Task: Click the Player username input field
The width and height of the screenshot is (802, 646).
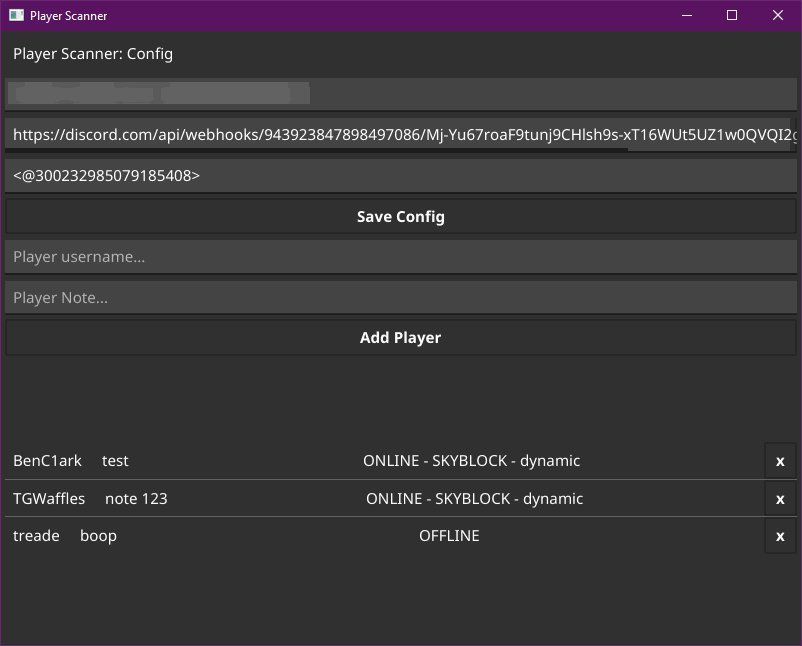Action: coord(400,256)
